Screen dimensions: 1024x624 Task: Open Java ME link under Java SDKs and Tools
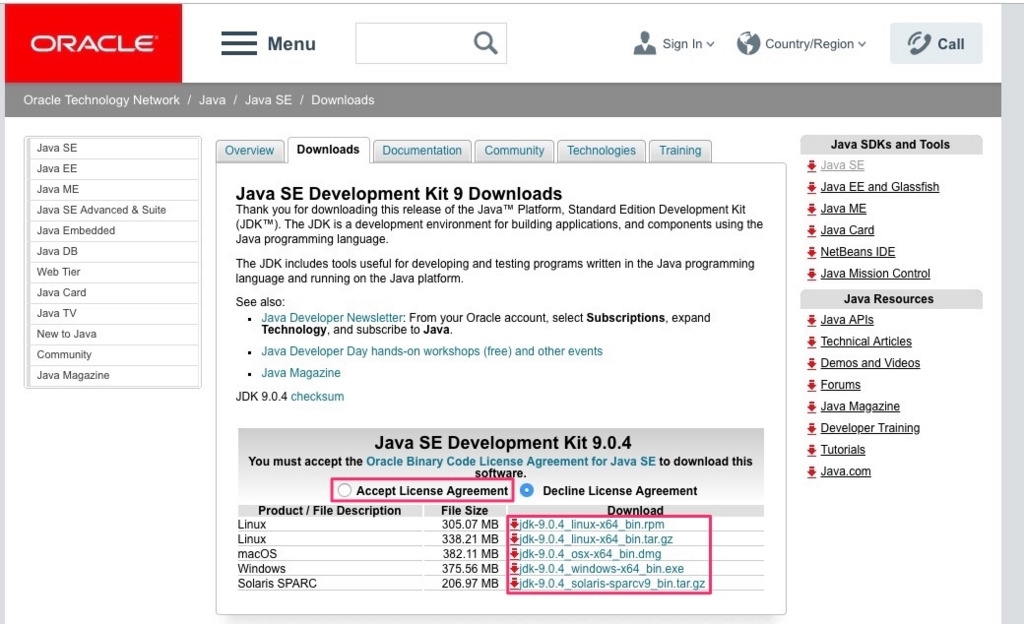coord(843,209)
